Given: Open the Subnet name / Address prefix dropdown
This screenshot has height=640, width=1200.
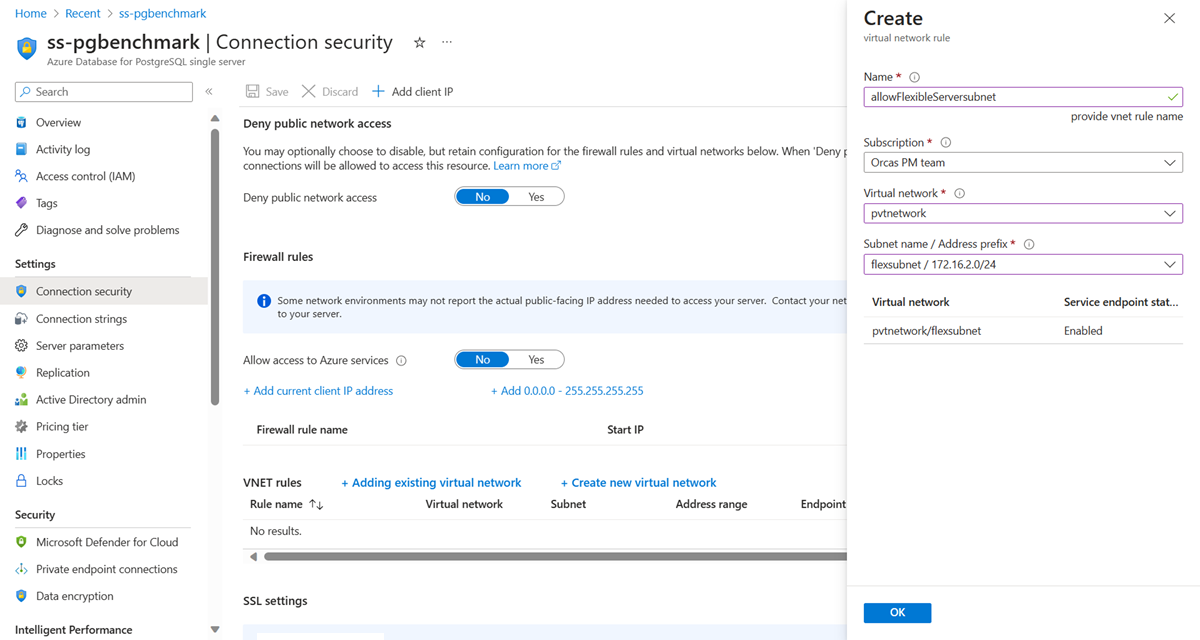Looking at the screenshot, I should click(1022, 265).
